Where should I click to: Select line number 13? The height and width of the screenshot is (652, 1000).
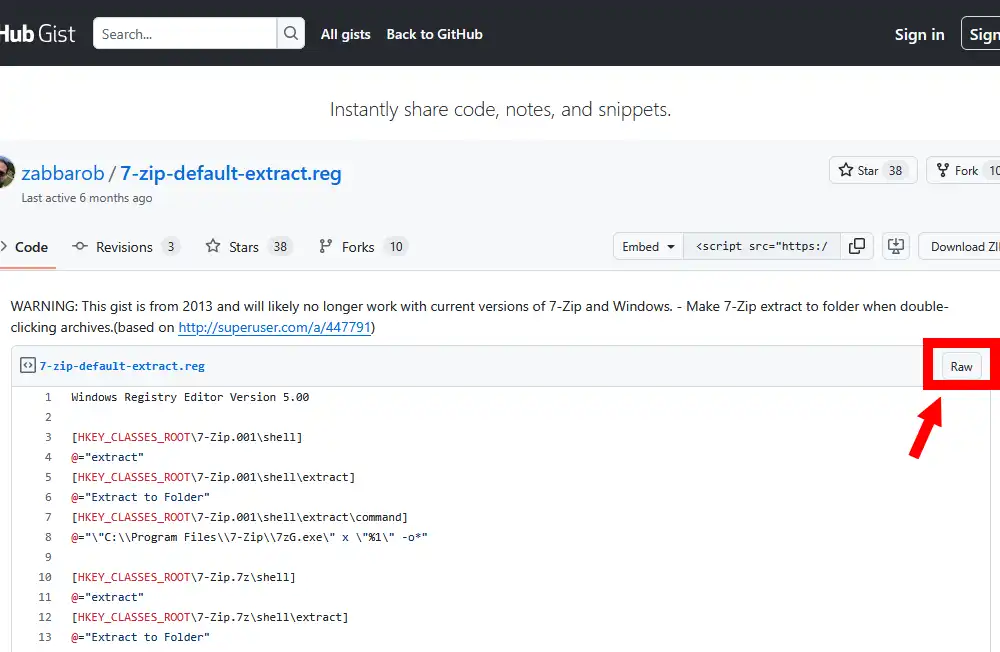click(x=45, y=637)
